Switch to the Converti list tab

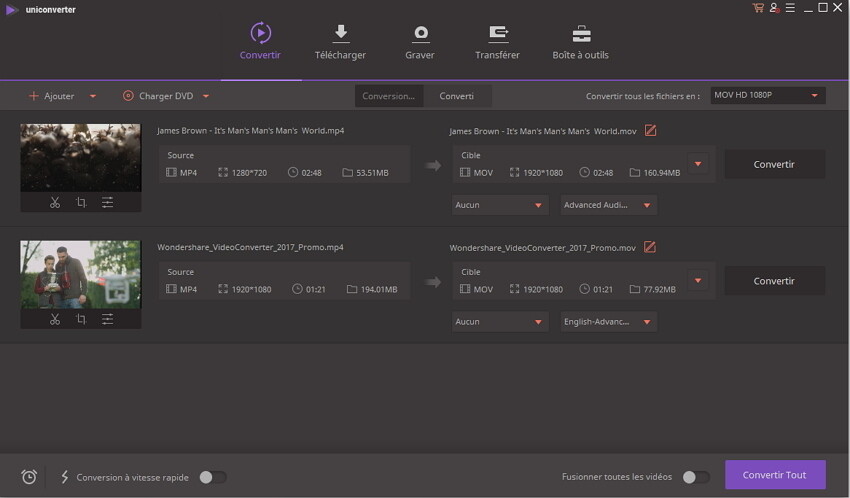coord(457,96)
